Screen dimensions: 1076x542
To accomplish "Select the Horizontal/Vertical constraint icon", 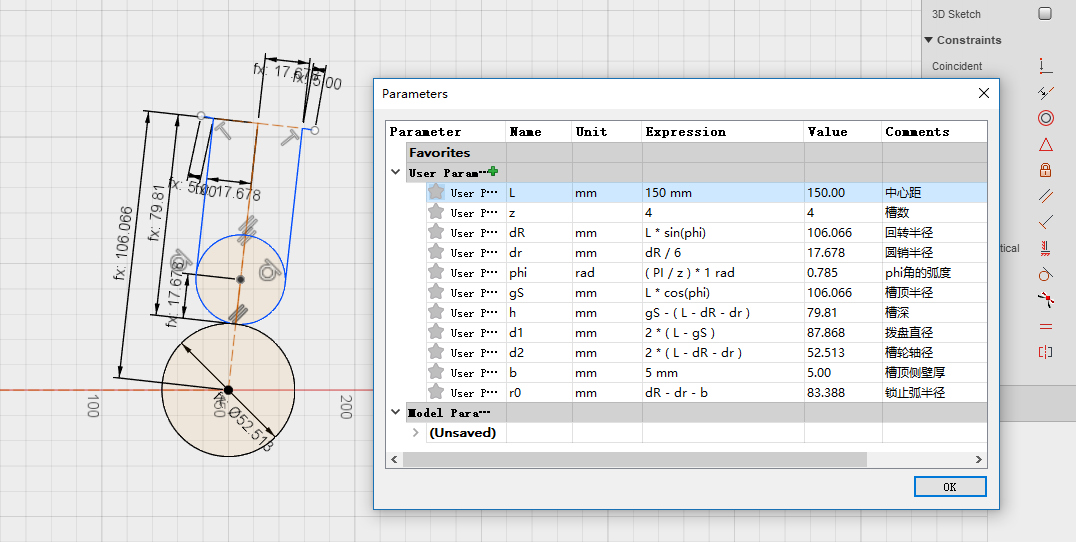I will tap(1045, 248).
